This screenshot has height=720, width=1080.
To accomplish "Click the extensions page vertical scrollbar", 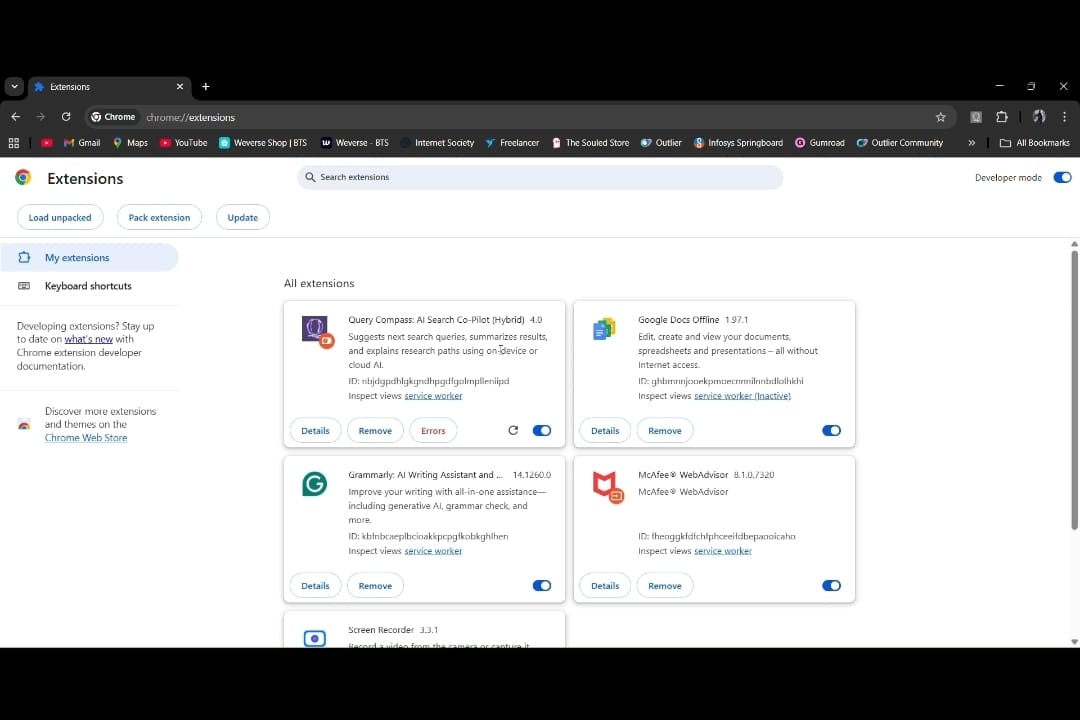I will tap(1074, 390).
